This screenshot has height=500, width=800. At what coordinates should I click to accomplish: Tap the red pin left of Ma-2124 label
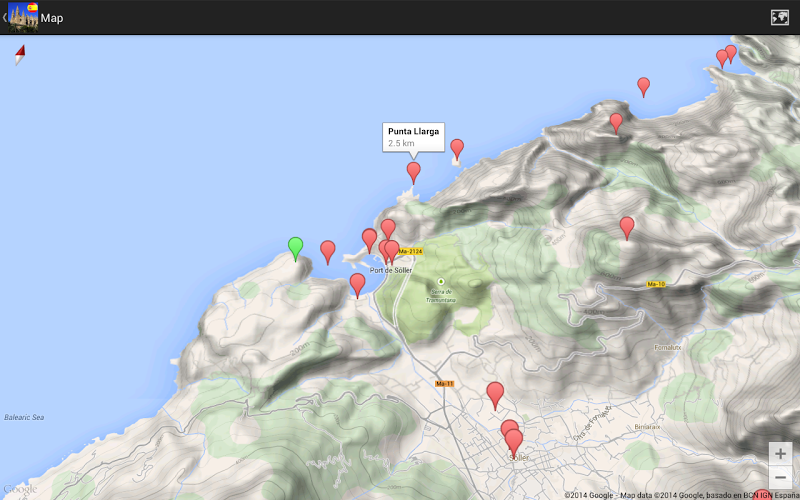(x=392, y=252)
